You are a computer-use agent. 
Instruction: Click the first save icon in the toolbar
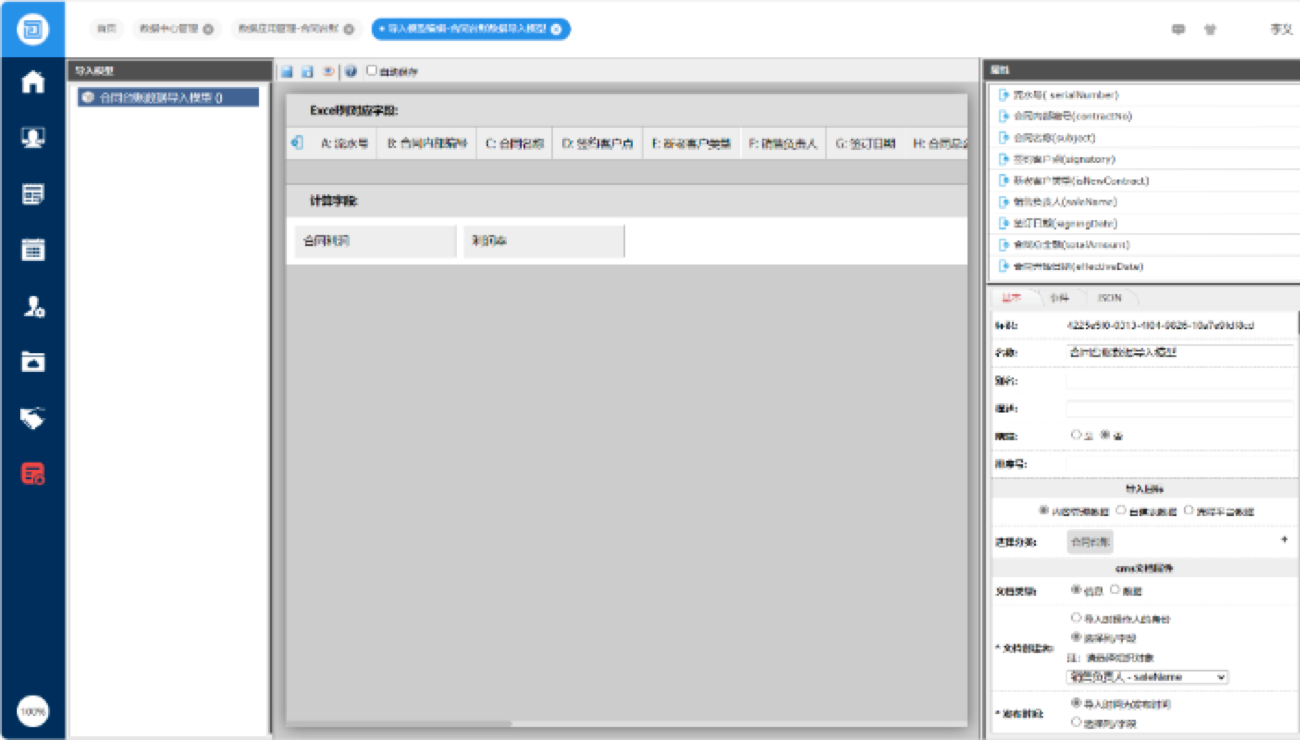tap(287, 72)
